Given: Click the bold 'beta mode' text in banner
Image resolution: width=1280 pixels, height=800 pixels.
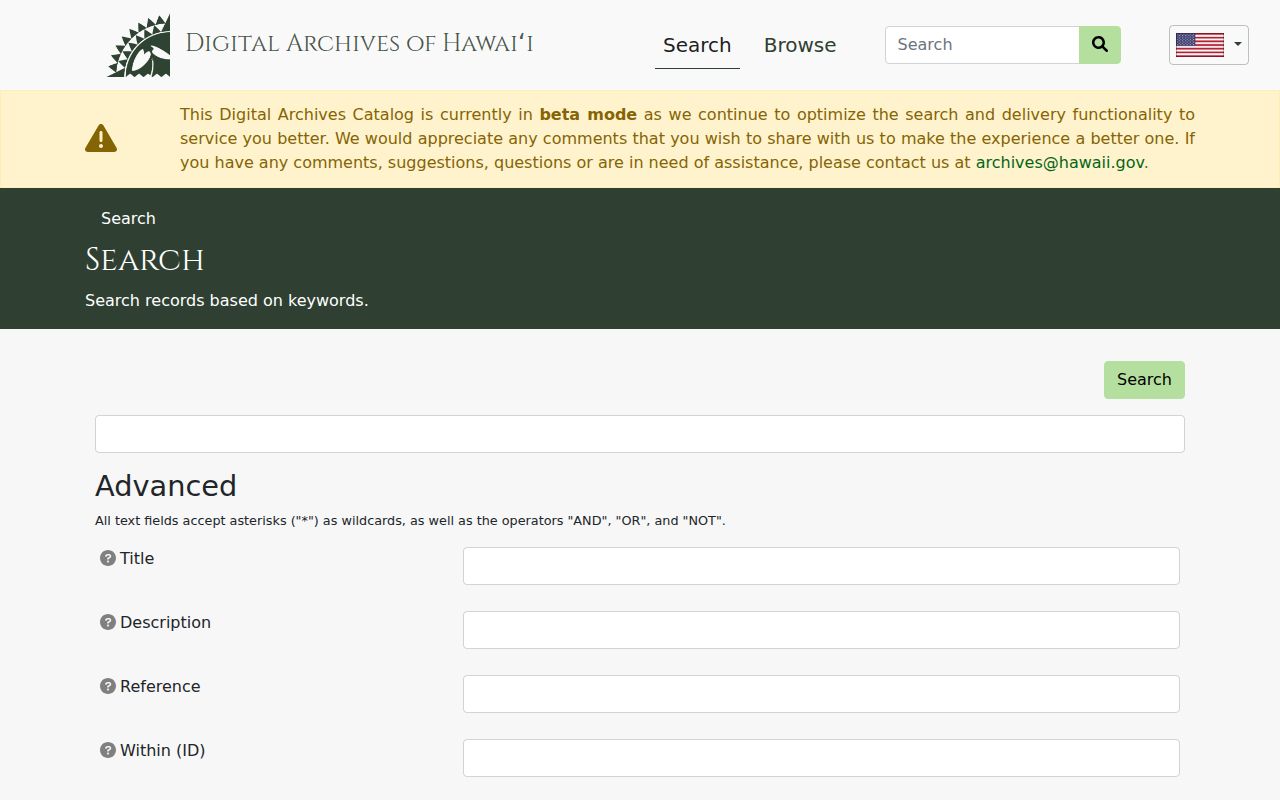Looking at the screenshot, I should pyautogui.click(x=588, y=114).
